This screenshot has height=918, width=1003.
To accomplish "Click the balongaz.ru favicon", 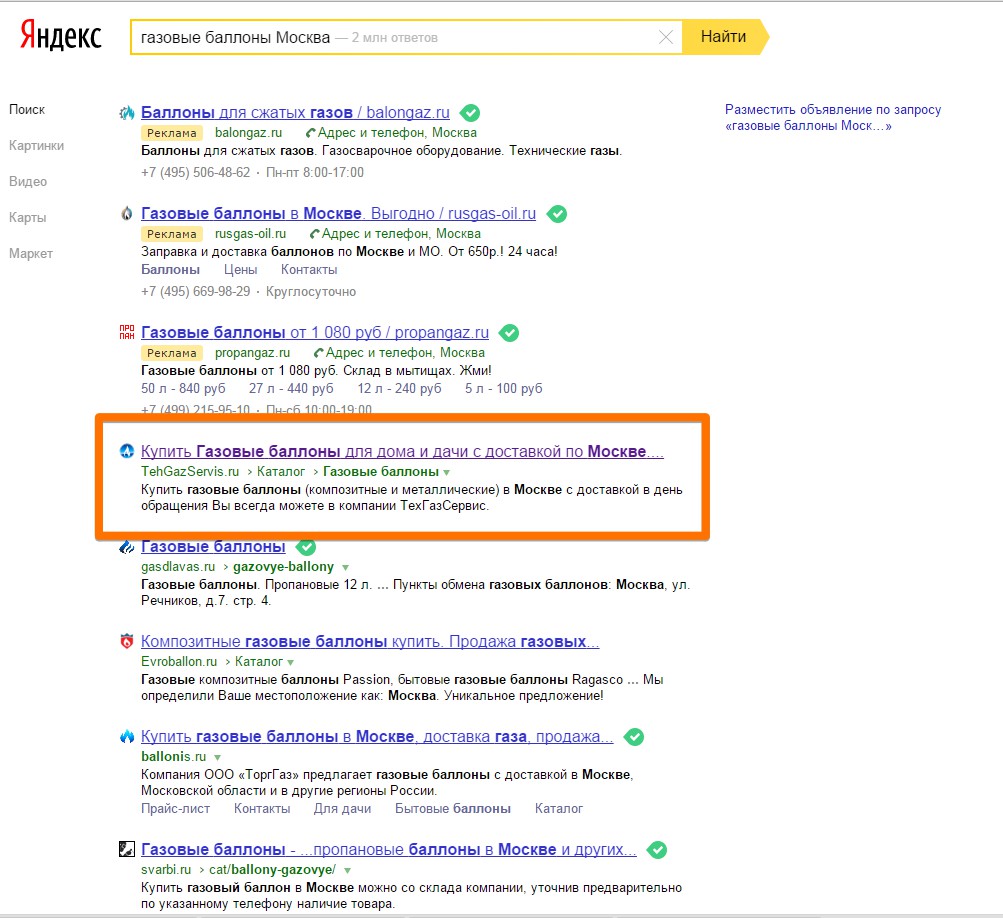I will (x=127, y=113).
